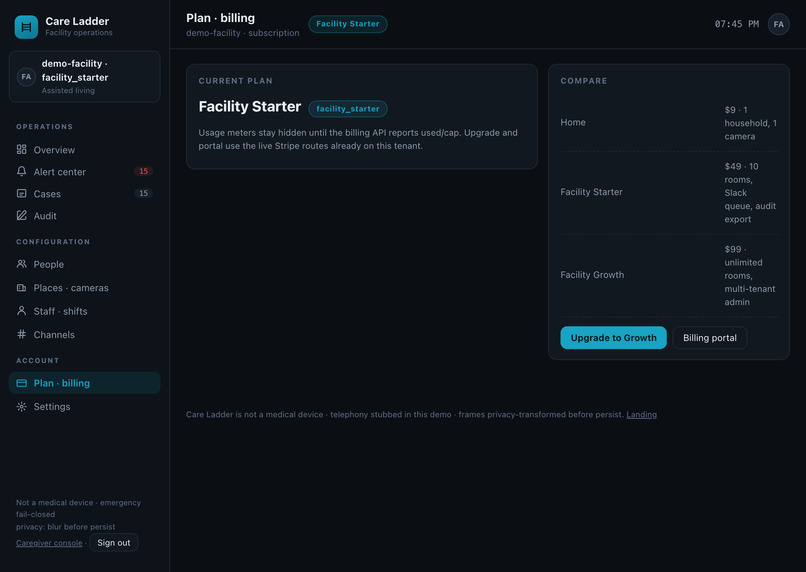Click the CURRENT PLAN label
The width and height of the screenshot is (806, 572).
point(235,81)
